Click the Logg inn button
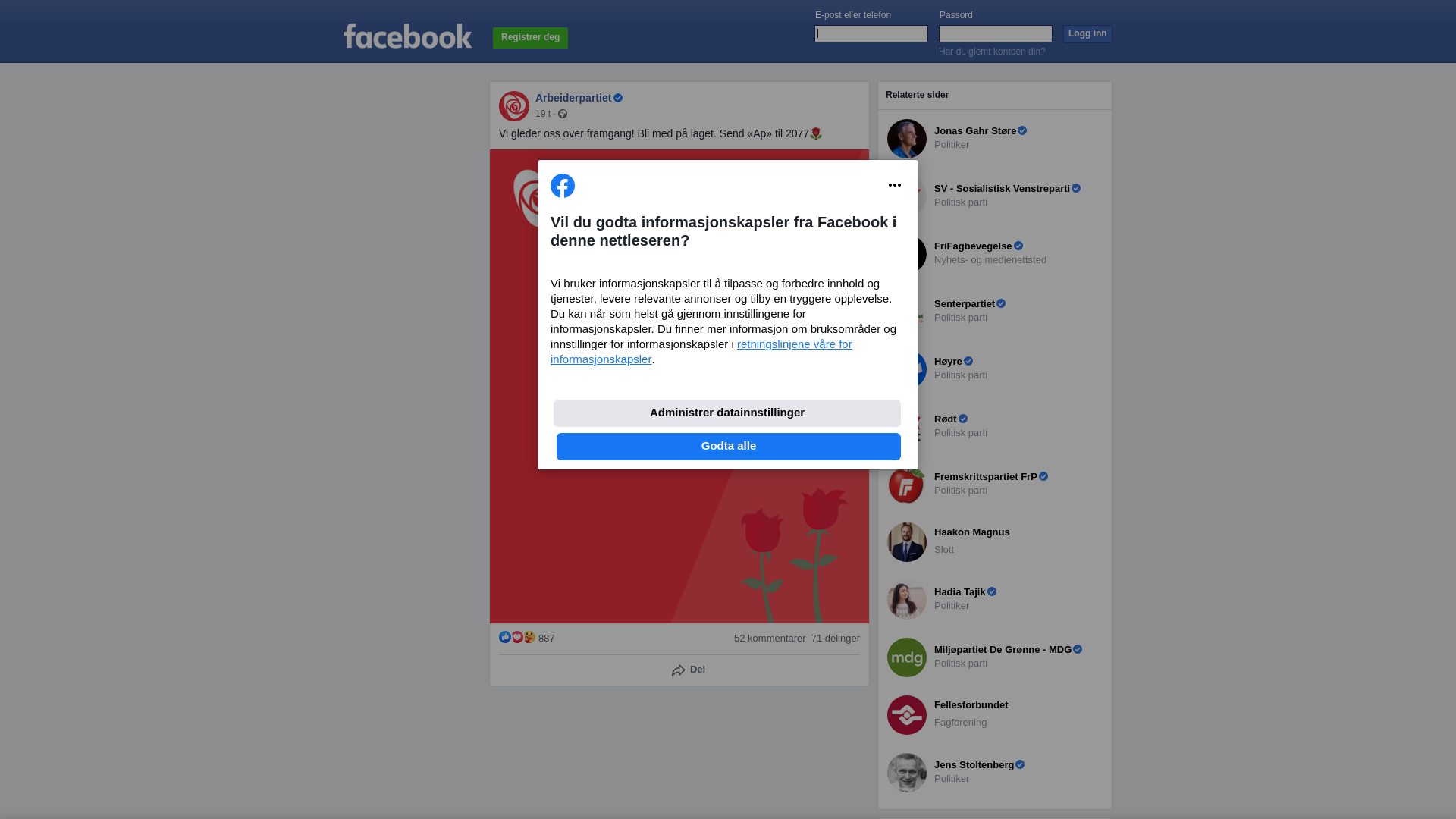This screenshot has height=819, width=1456. 1087,34
